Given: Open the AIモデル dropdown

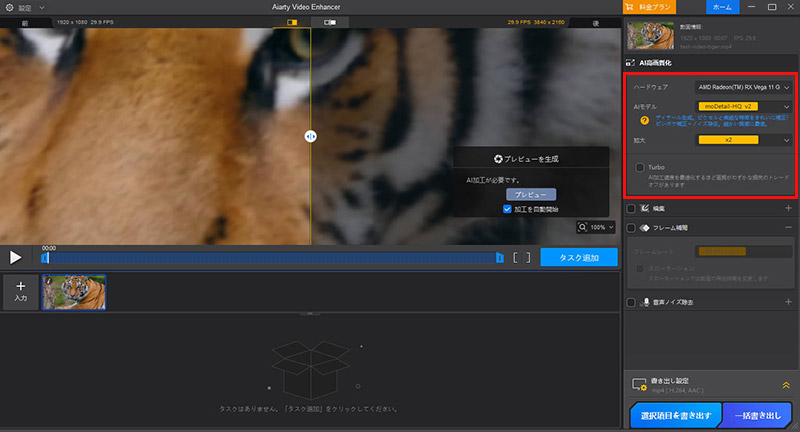Looking at the screenshot, I should click(x=743, y=107).
